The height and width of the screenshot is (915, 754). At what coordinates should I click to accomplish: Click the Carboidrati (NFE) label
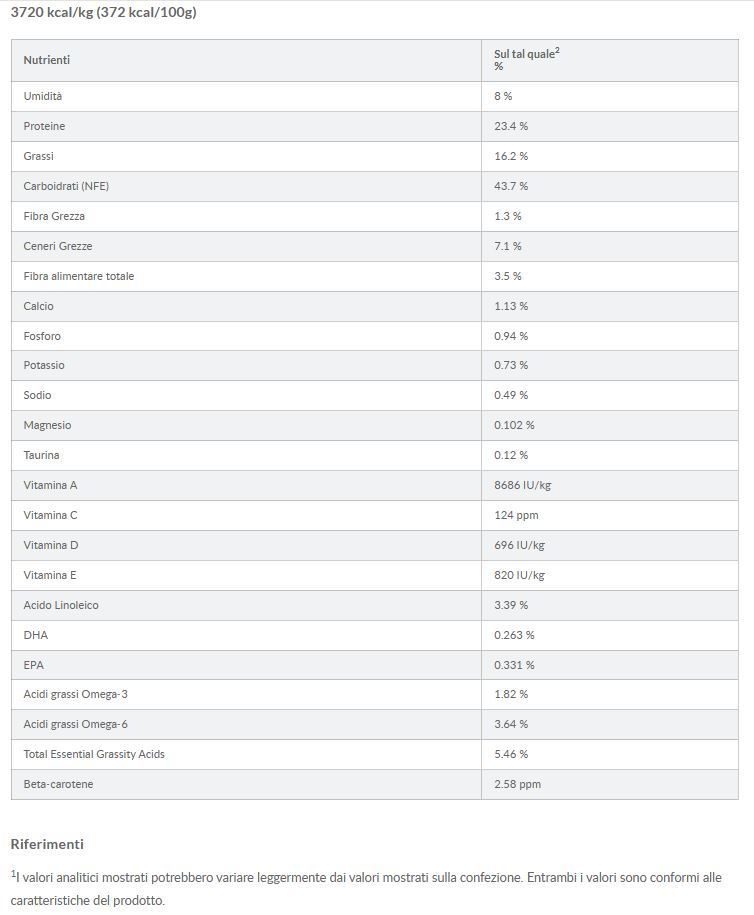click(66, 186)
